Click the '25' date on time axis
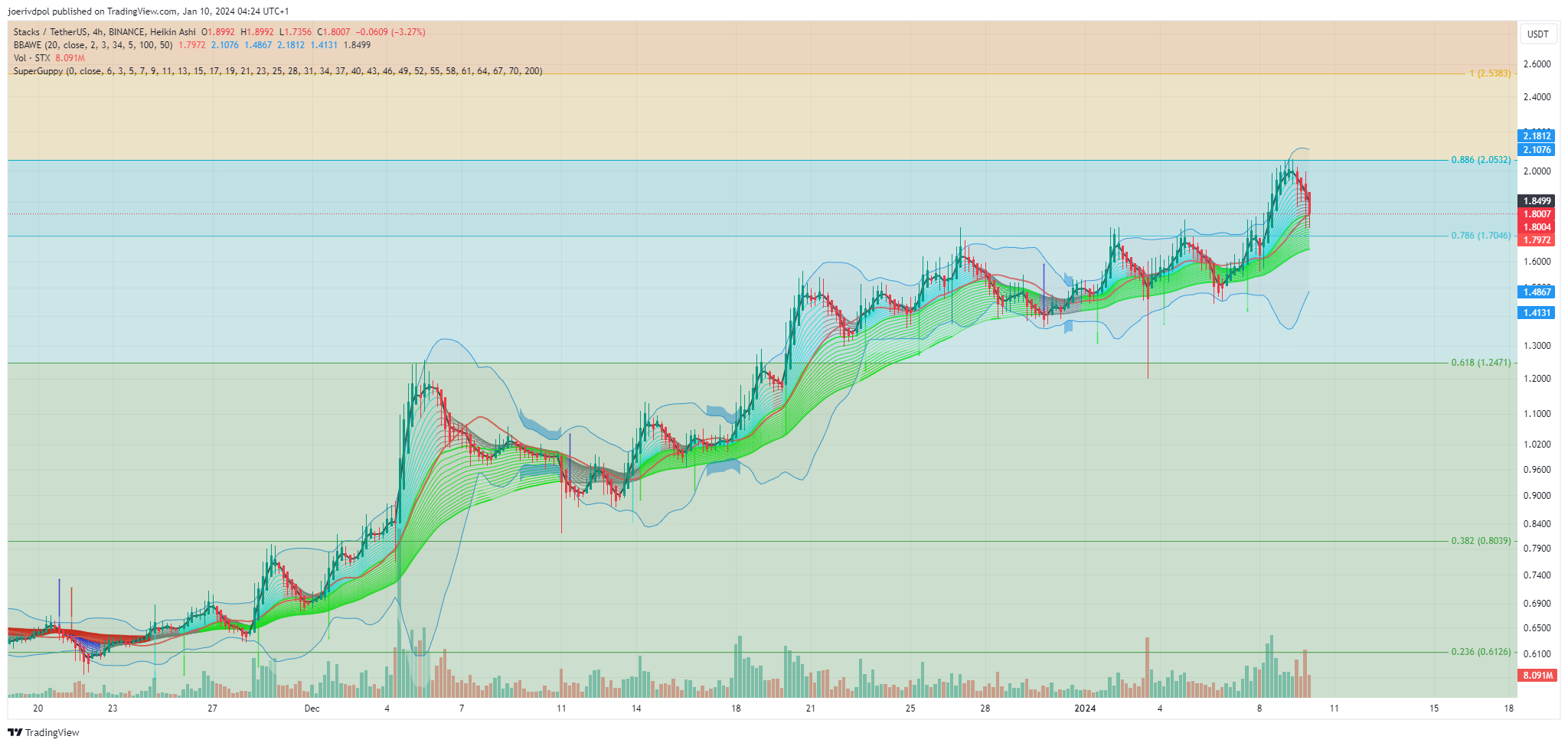Viewport: 1568px width, 746px height. [x=910, y=709]
